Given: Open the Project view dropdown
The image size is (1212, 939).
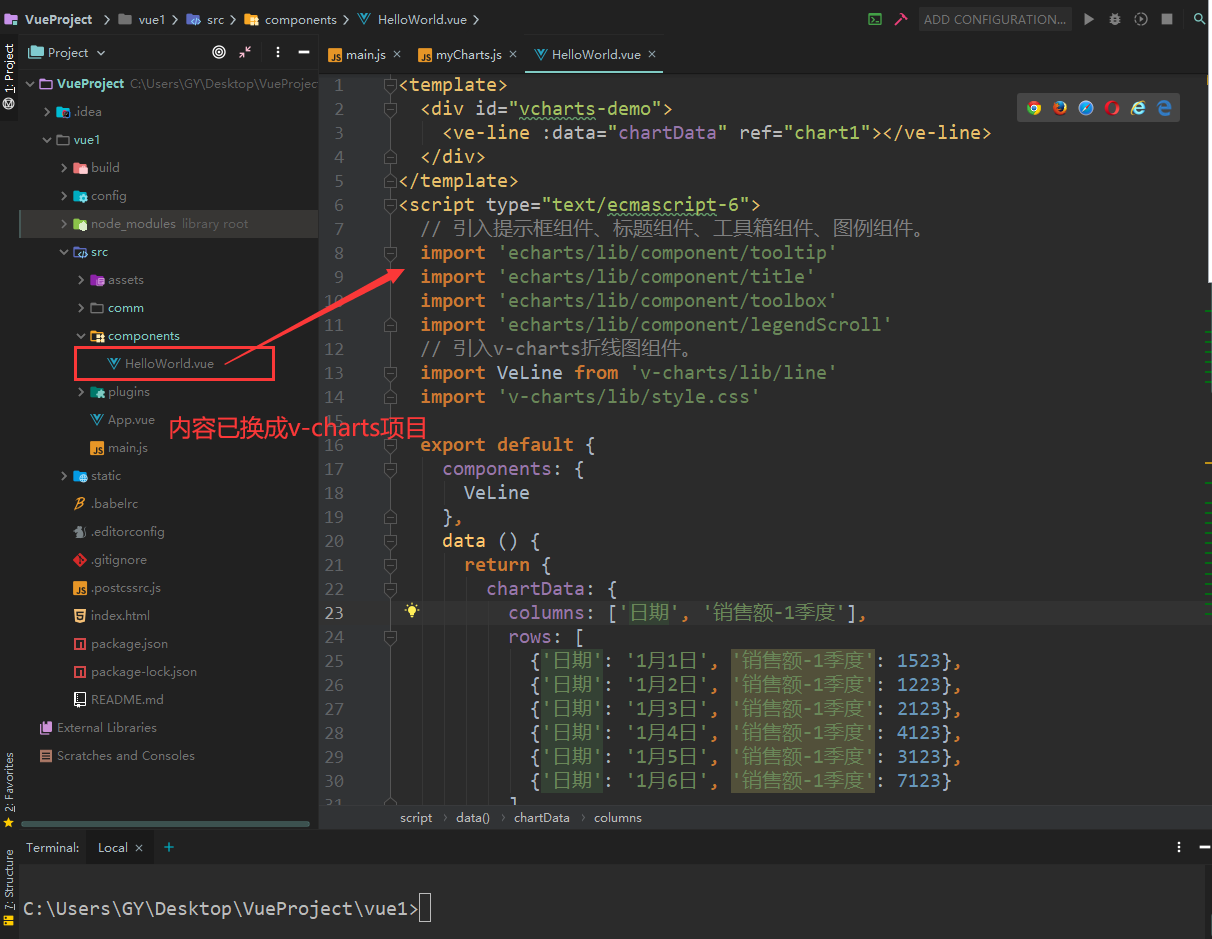Looking at the screenshot, I should tap(67, 52).
